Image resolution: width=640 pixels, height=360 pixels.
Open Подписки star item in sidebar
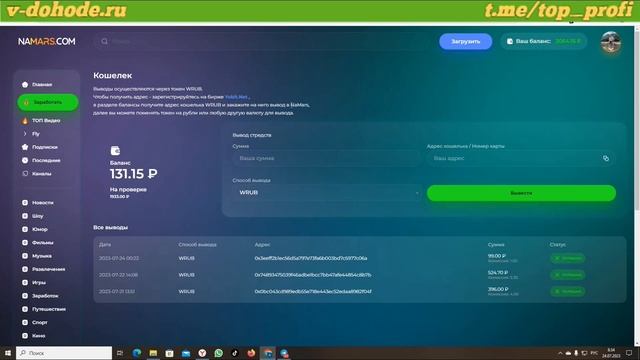[x=40, y=147]
